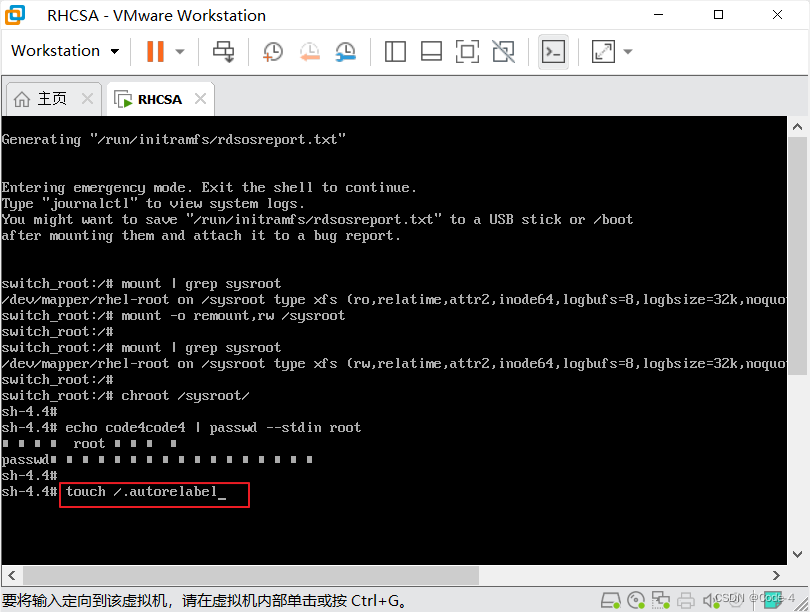Click the 'Entering emergency mode' message line
The height and width of the screenshot is (612, 810).
point(209,187)
